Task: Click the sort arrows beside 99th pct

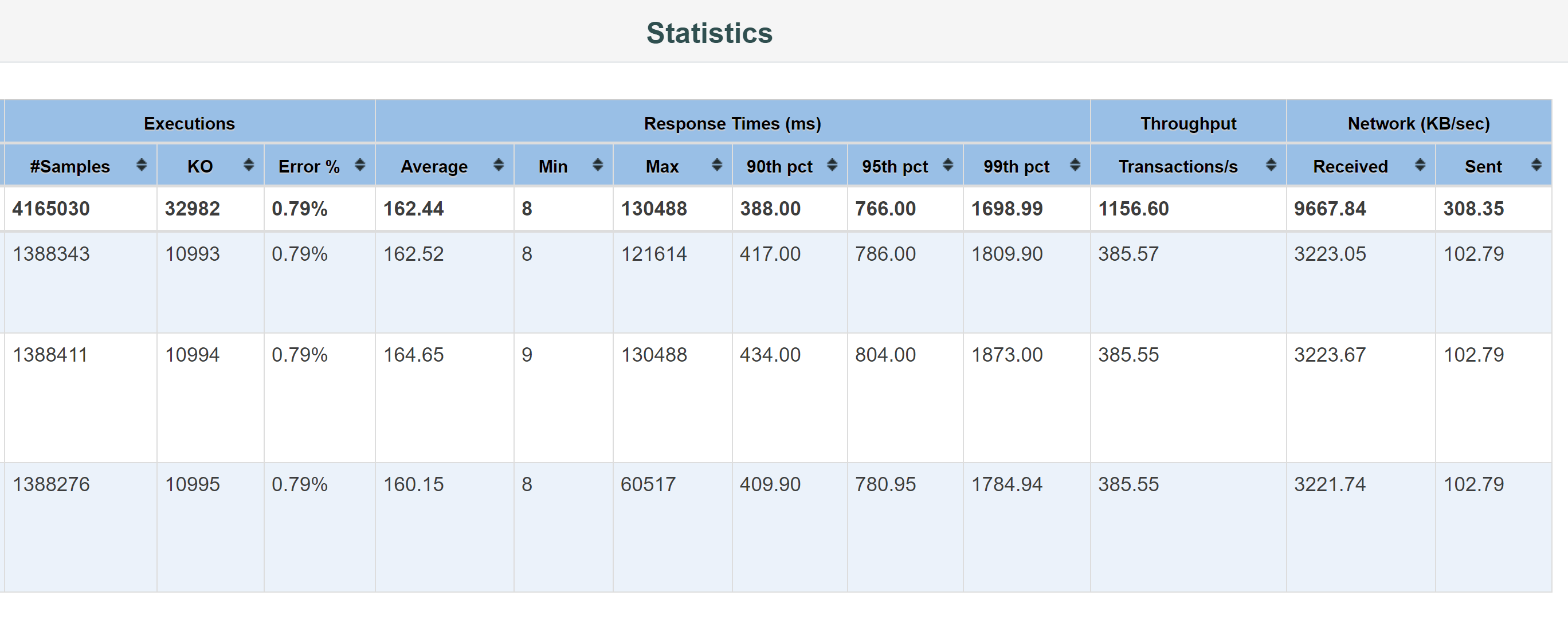Action: tap(1075, 165)
